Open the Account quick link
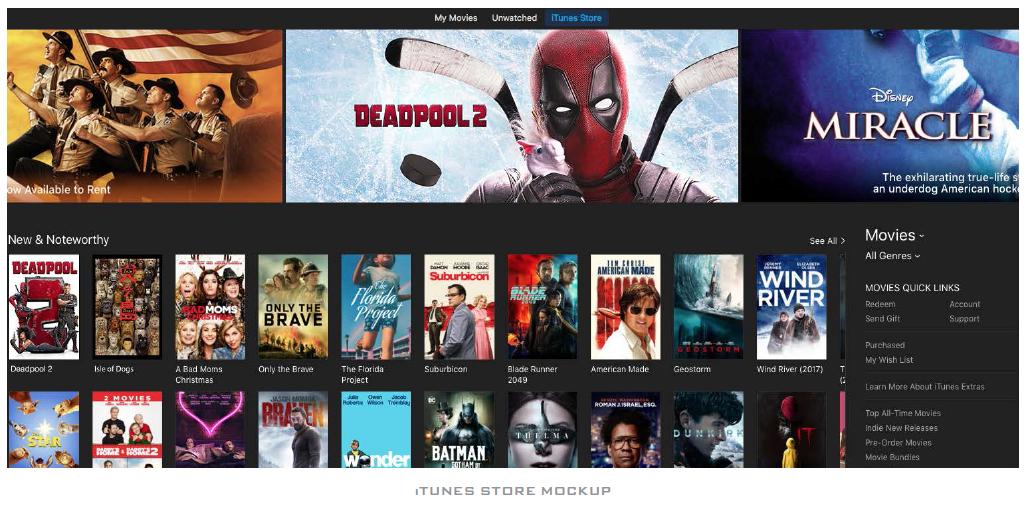The image size is (1033, 506). [x=964, y=304]
